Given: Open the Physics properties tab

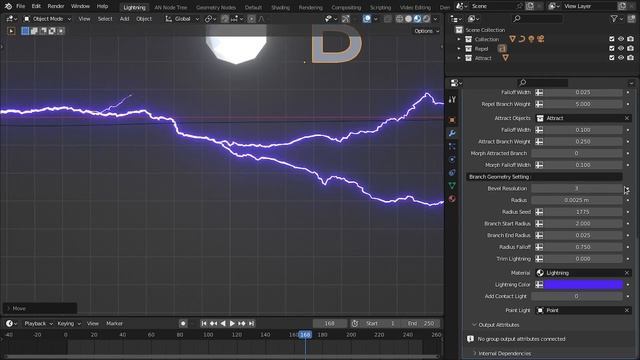Looking at the screenshot, I should [x=452, y=159].
